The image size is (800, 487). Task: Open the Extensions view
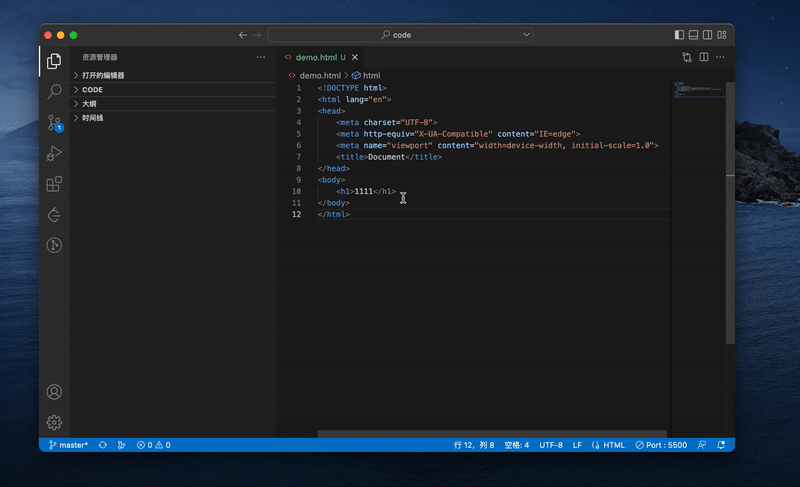click(x=54, y=184)
